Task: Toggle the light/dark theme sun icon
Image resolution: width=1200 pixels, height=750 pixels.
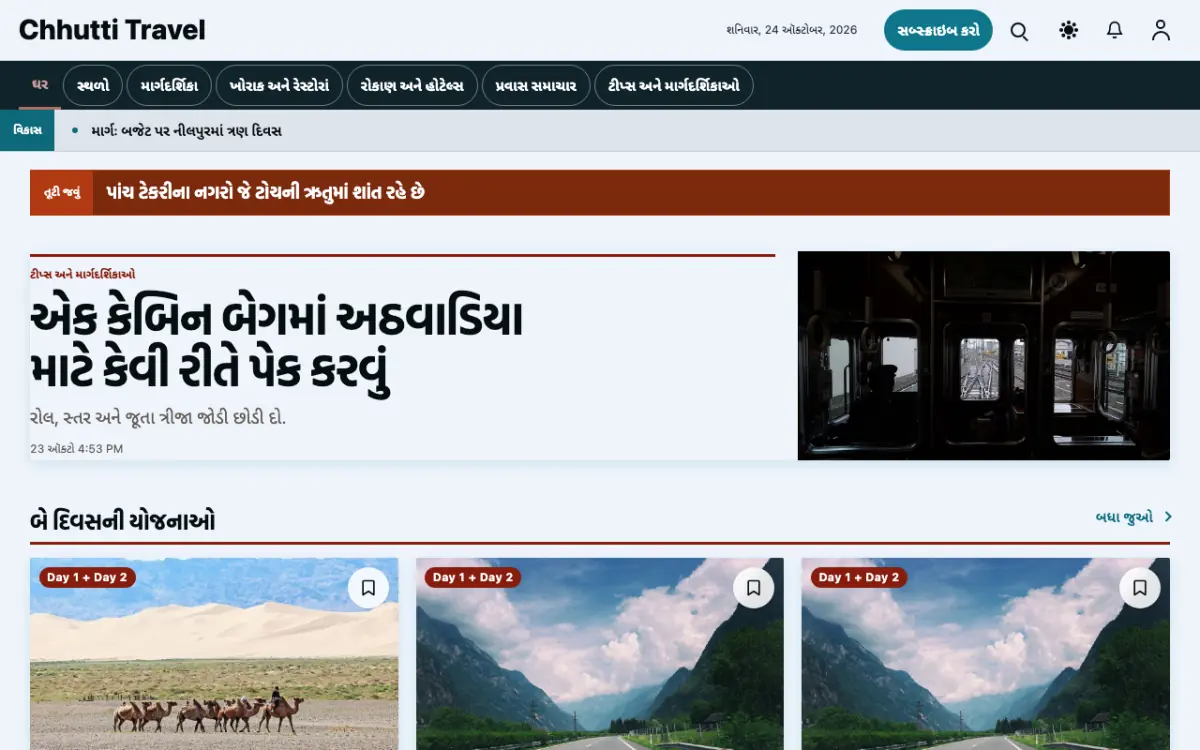Action: [1068, 31]
